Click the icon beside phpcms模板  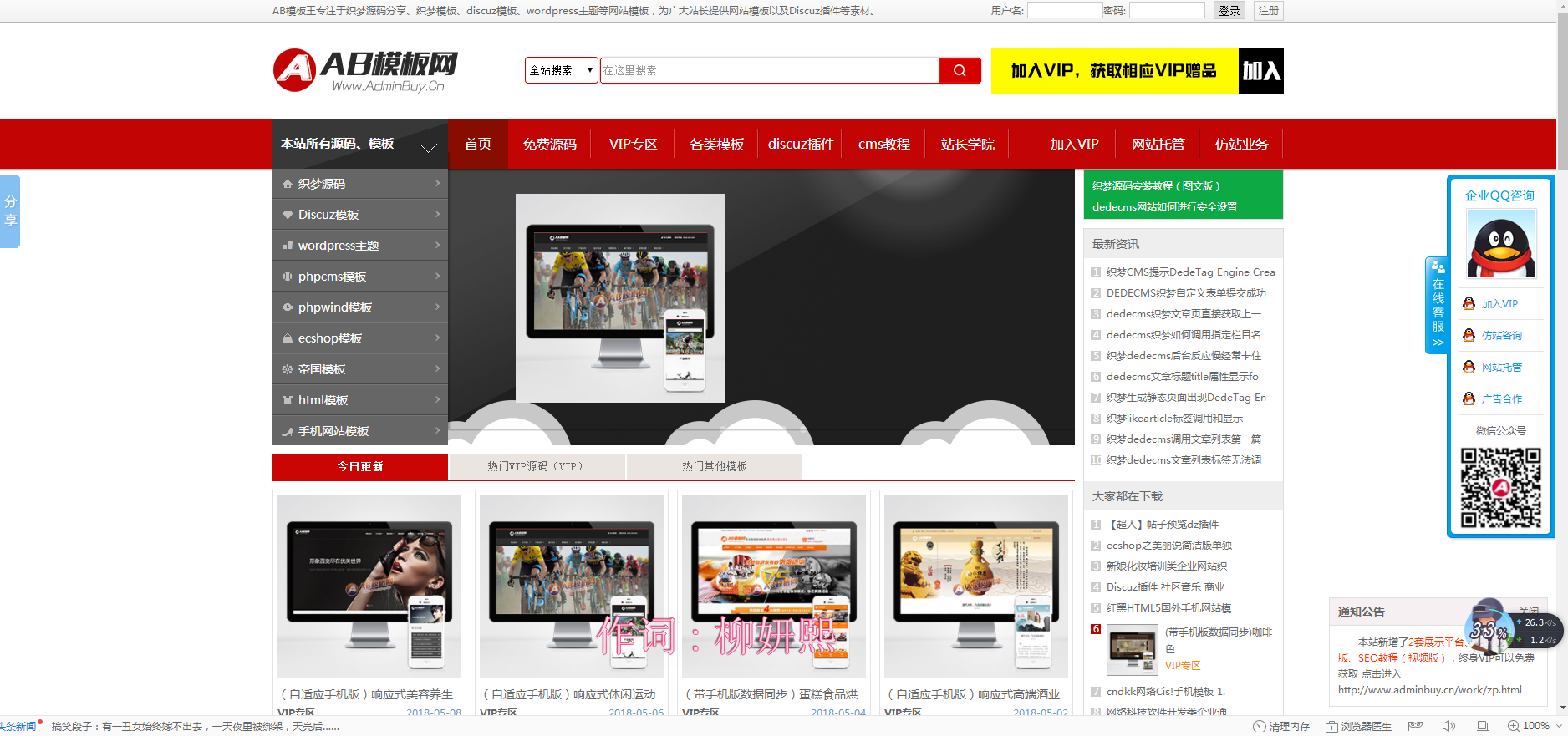point(288,277)
